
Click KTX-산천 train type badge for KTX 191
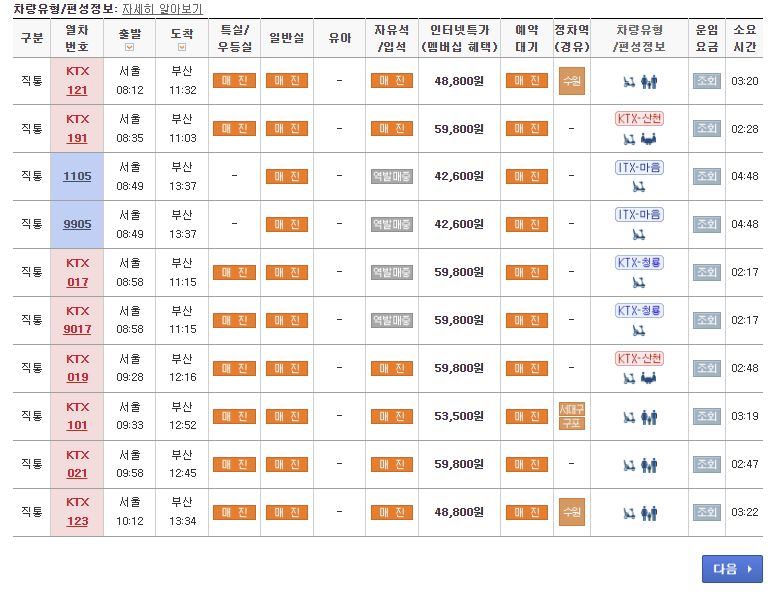(639, 119)
